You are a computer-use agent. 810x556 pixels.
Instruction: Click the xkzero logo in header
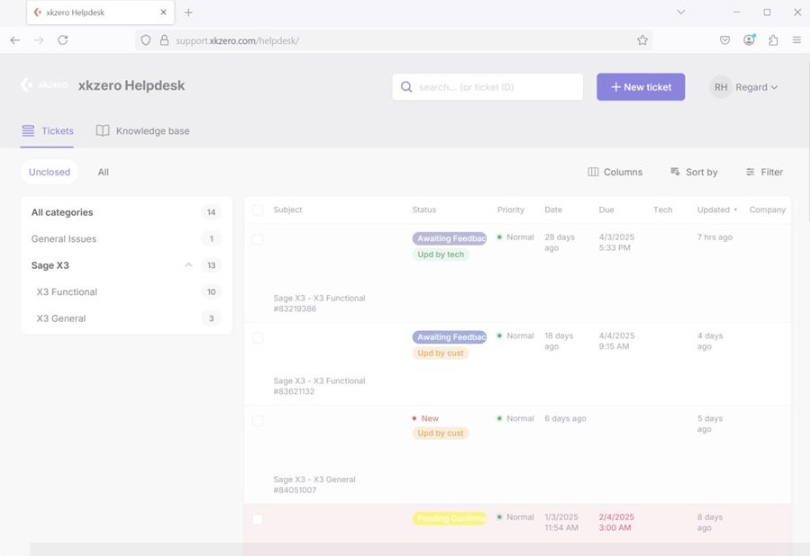coord(44,85)
